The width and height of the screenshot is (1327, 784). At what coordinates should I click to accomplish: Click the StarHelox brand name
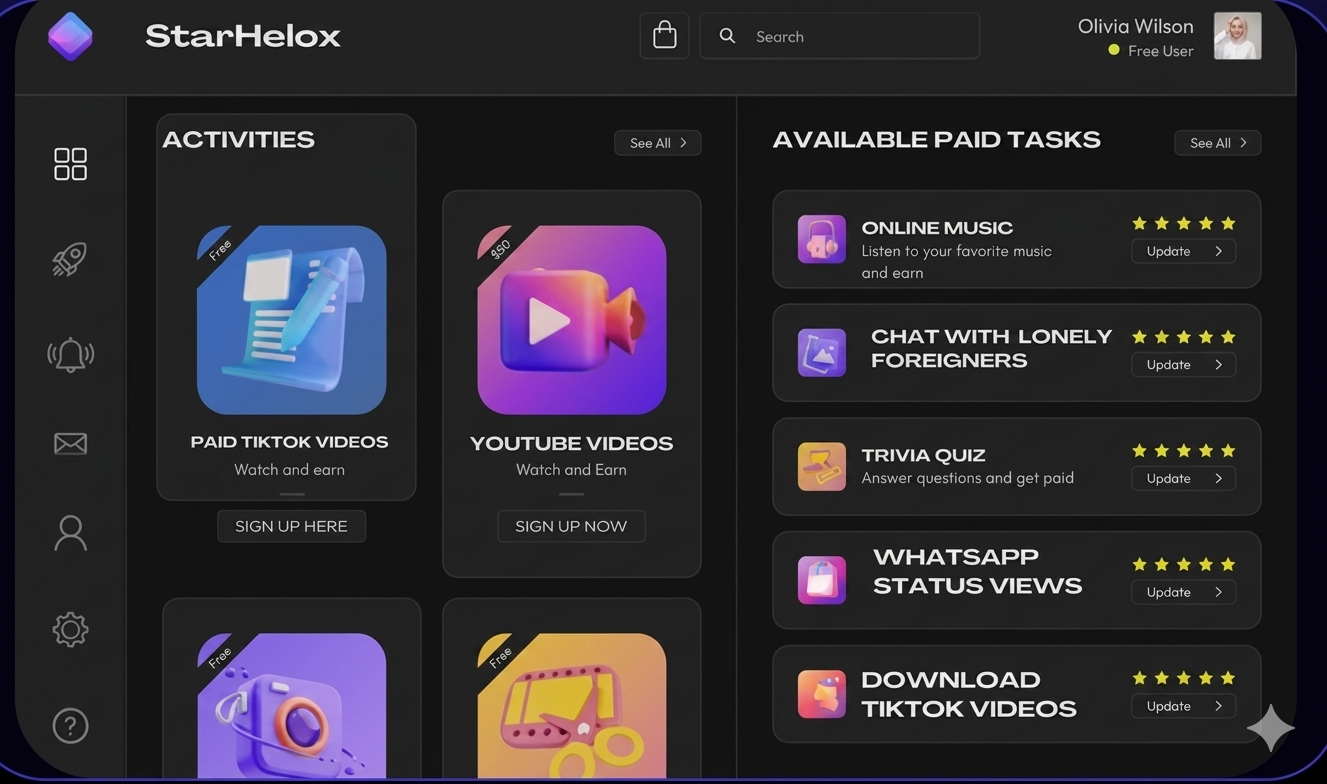click(243, 36)
